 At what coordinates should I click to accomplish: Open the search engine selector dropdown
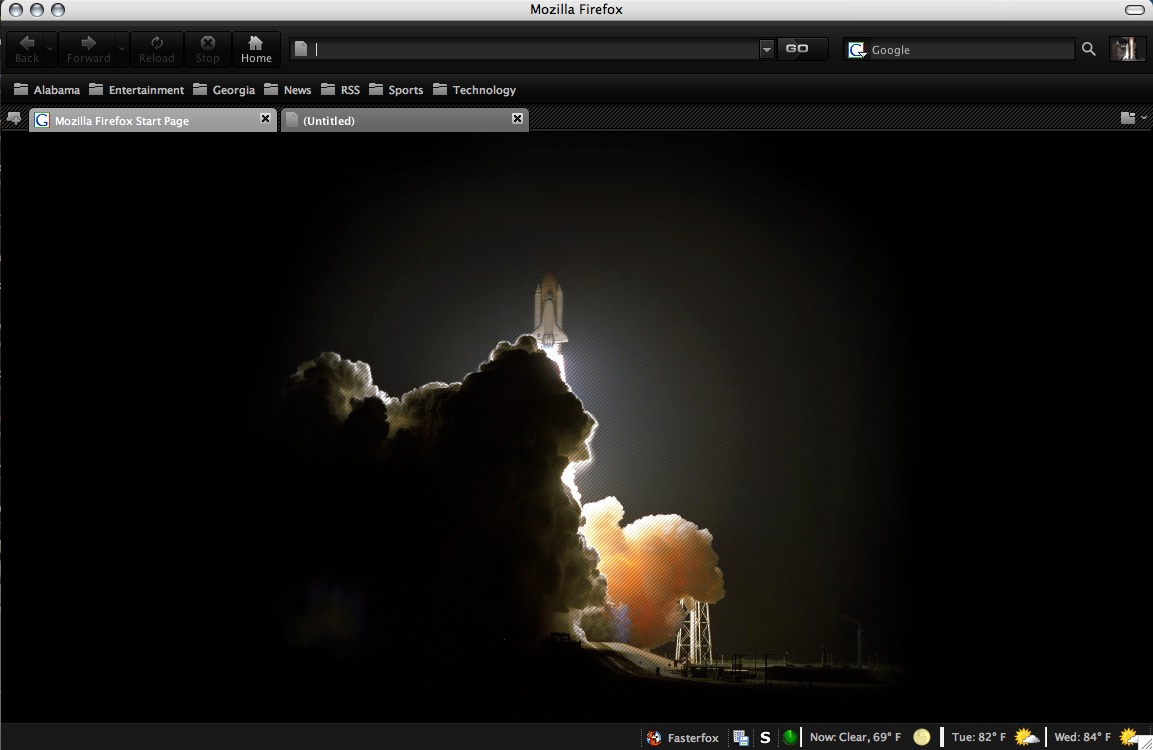coord(857,50)
